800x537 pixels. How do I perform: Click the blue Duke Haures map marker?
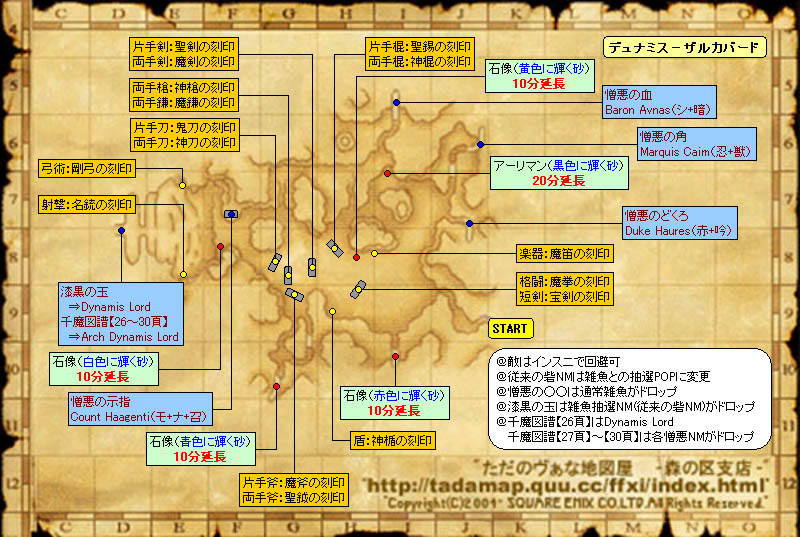469,223
